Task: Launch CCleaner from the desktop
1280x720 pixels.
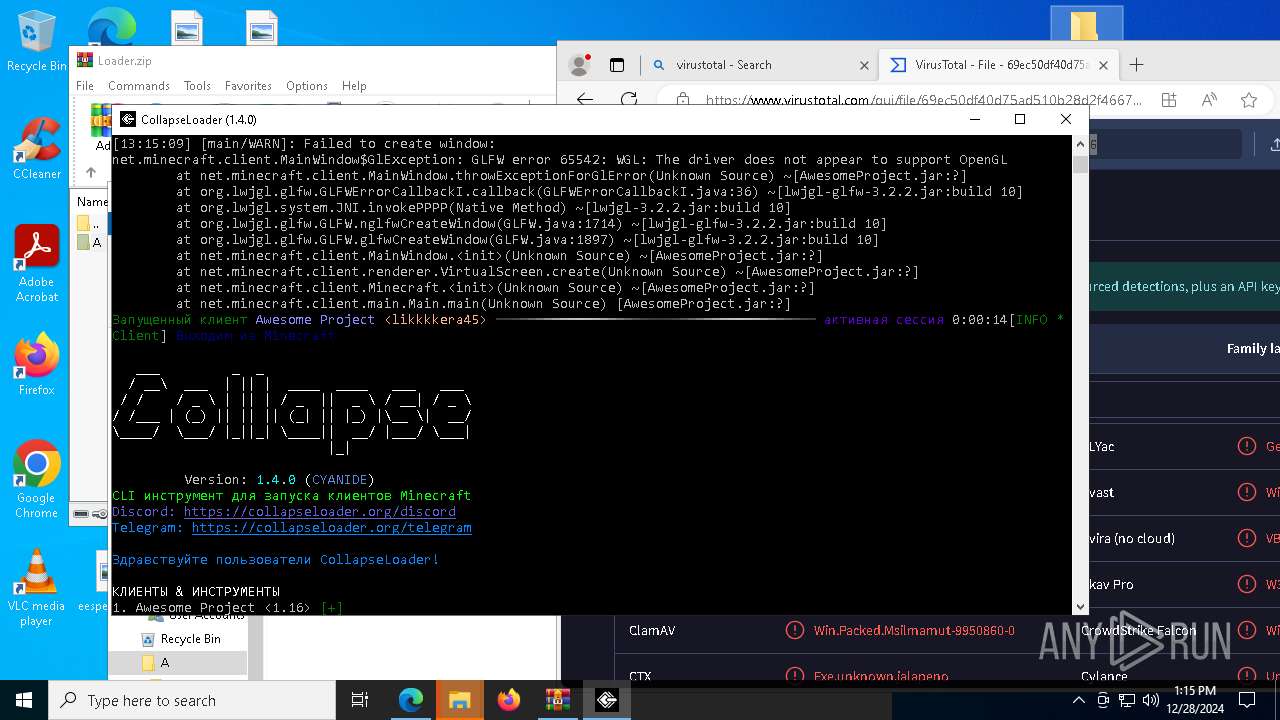Action: (36, 149)
